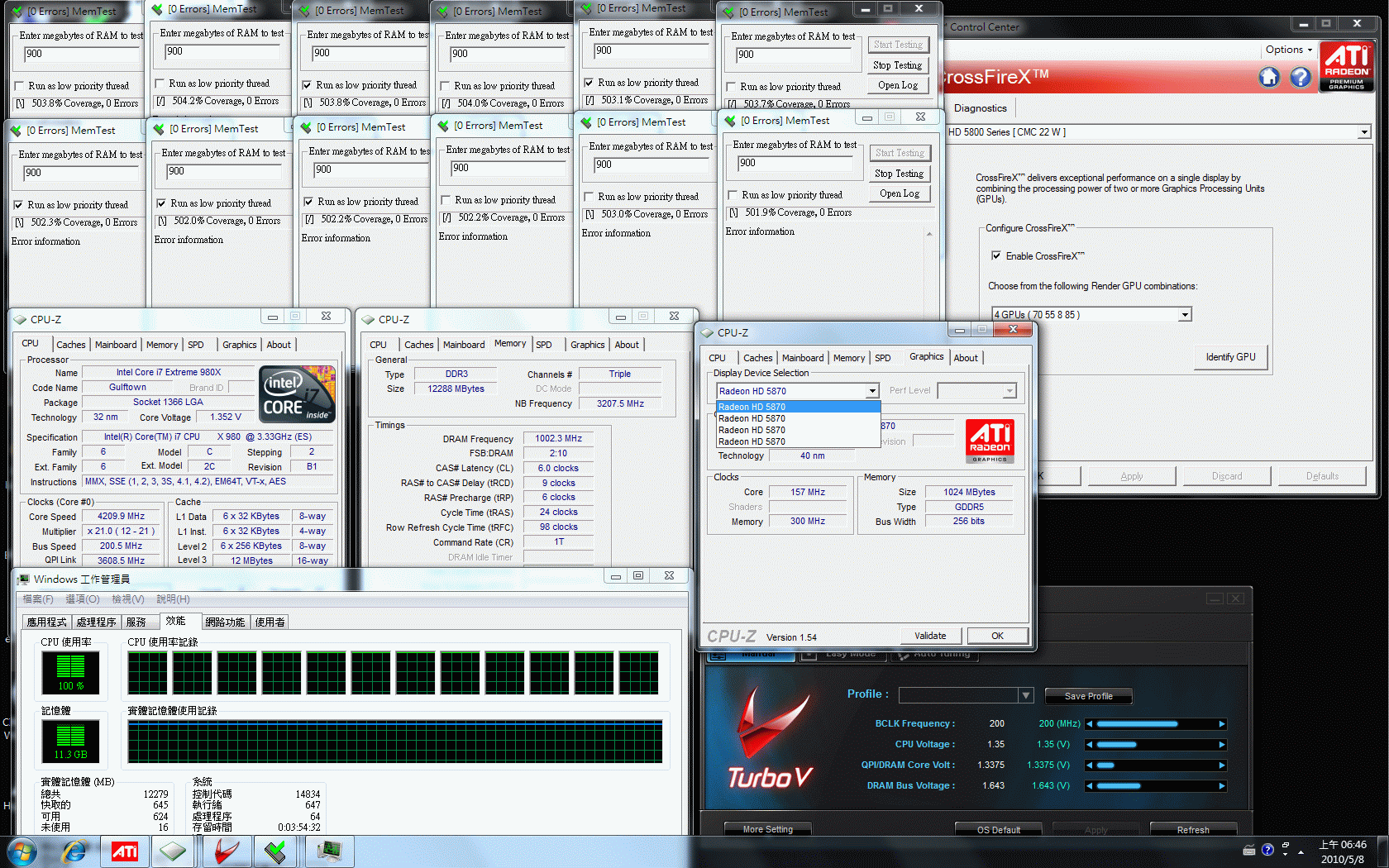Open the Perf Level dropdown in CPU-Z

click(x=1010, y=391)
